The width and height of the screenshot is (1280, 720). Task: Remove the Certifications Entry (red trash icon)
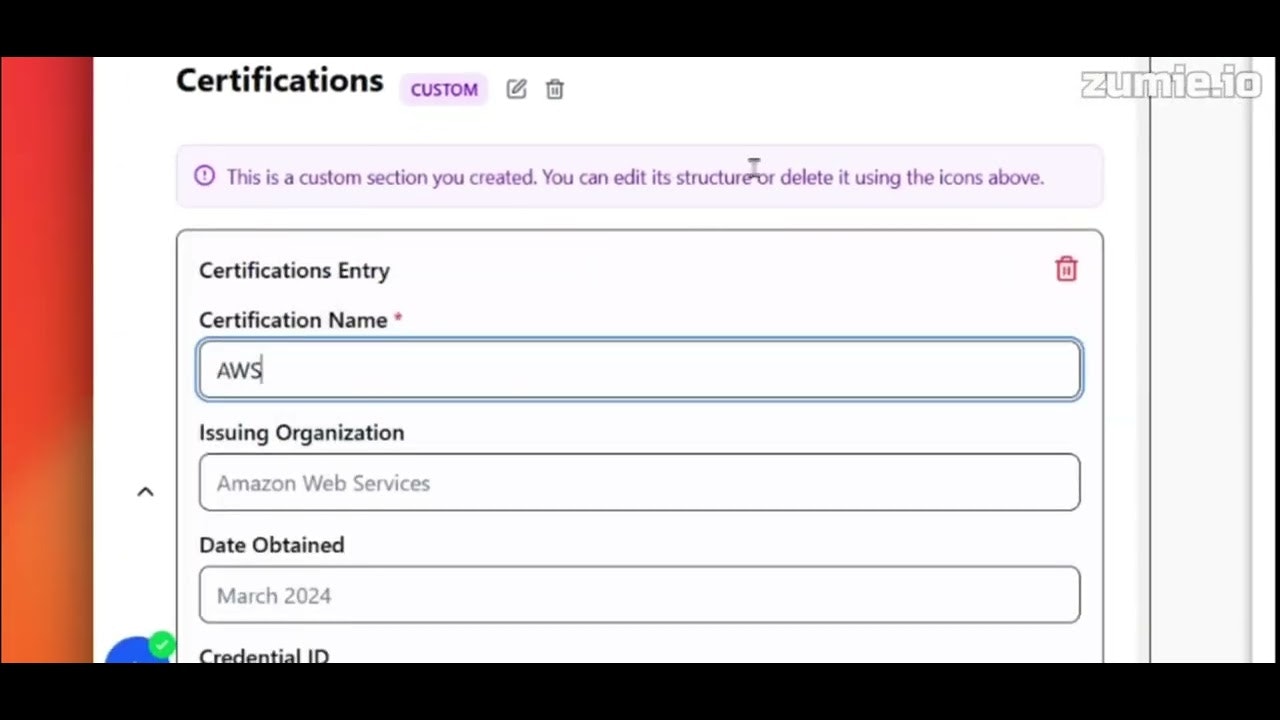point(1066,269)
